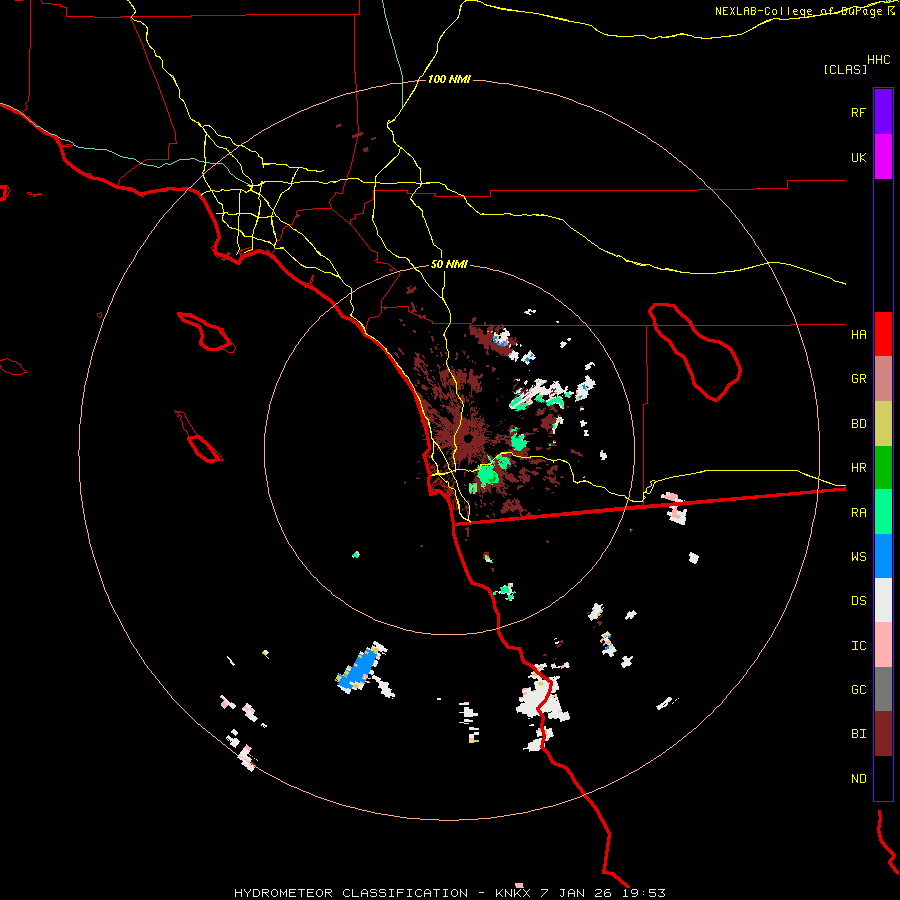This screenshot has width=900, height=900.
Task: Click the DS legend label
Action: click(x=858, y=601)
